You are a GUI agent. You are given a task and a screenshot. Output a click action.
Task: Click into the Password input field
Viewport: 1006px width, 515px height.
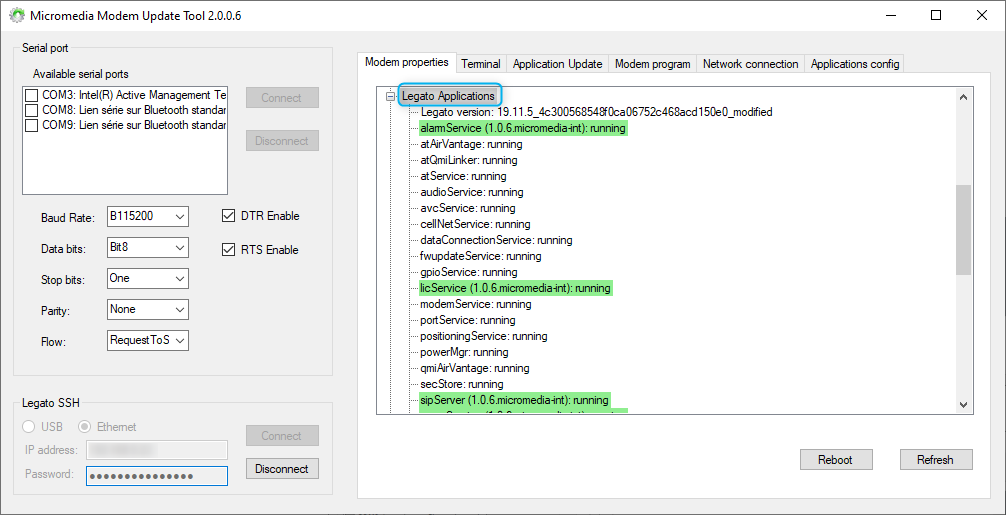[156, 476]
